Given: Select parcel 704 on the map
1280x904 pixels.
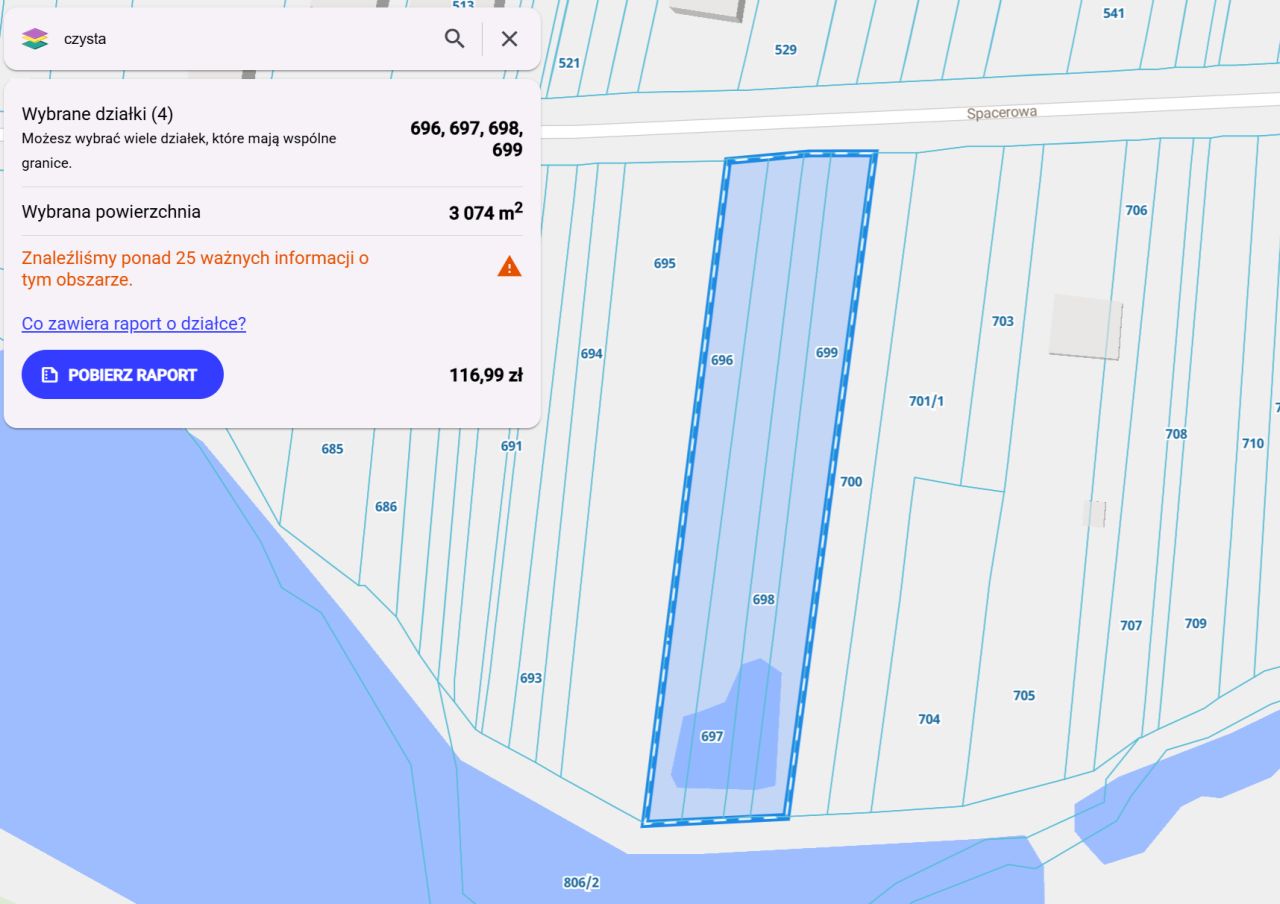Looking at the screenshot, I should [x=929, y=719].
